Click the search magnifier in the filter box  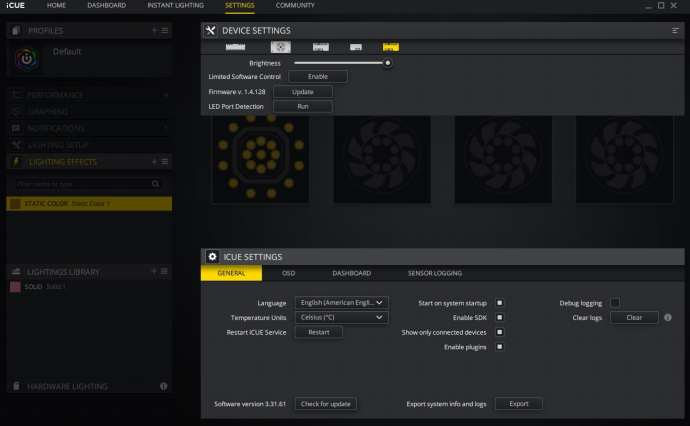(x=155, y=184)
